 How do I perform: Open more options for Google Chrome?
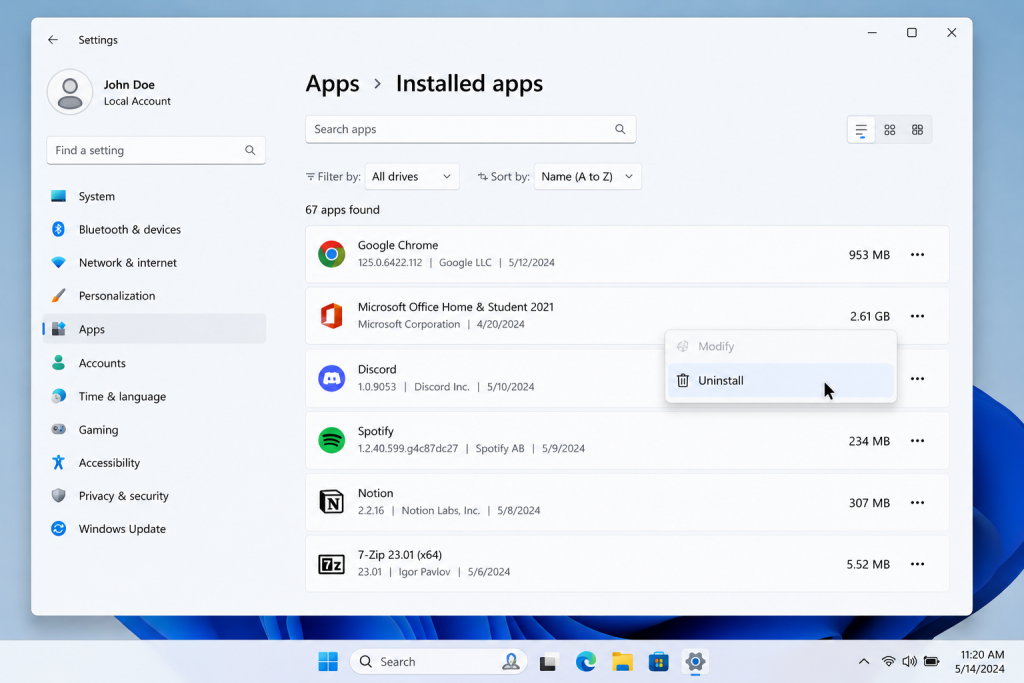click(x=918, y=255)
